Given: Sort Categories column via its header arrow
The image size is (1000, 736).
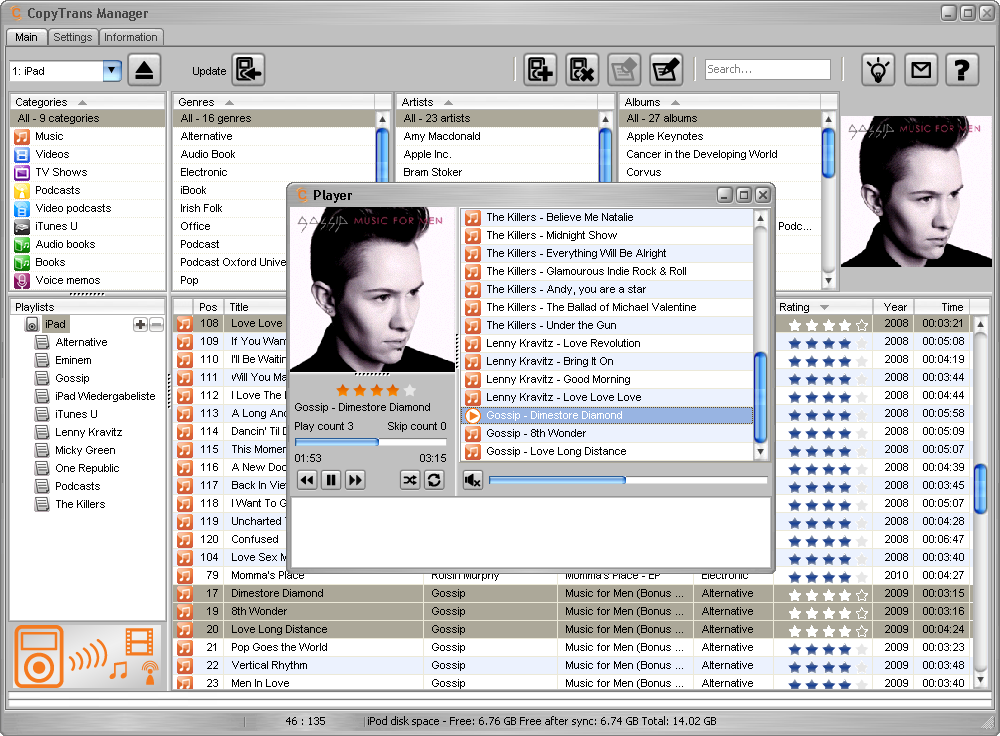Looking at the screenshot, I should (x=82, y=102).
